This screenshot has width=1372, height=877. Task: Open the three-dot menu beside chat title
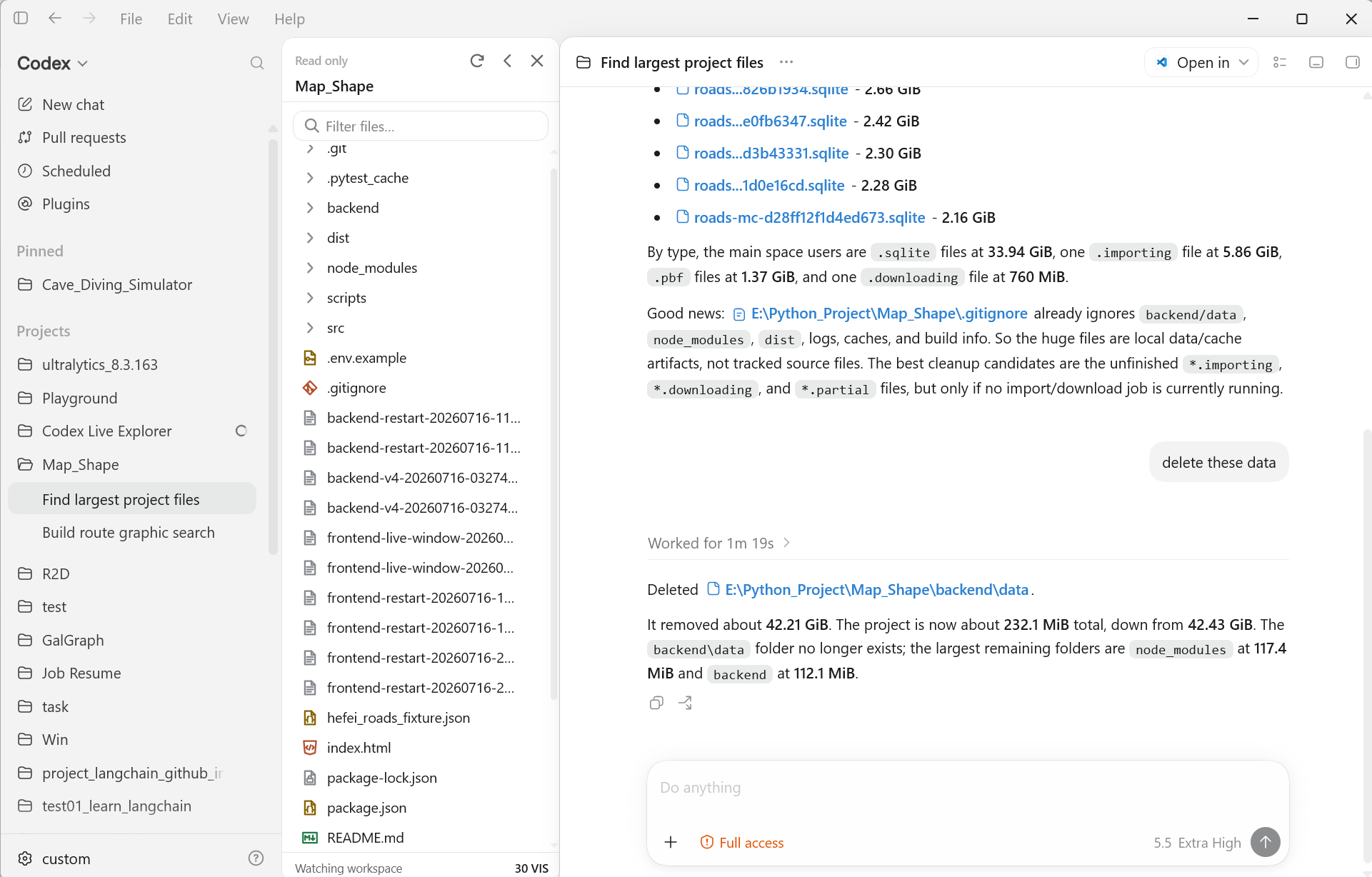coord(786,62)
